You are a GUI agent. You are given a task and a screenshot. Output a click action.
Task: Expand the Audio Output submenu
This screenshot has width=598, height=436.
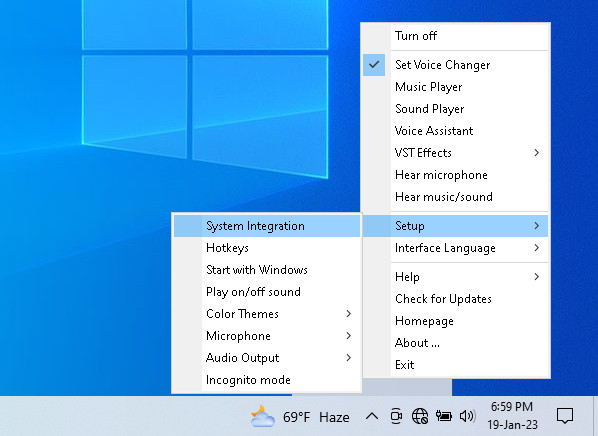click(x=267, y=357)
